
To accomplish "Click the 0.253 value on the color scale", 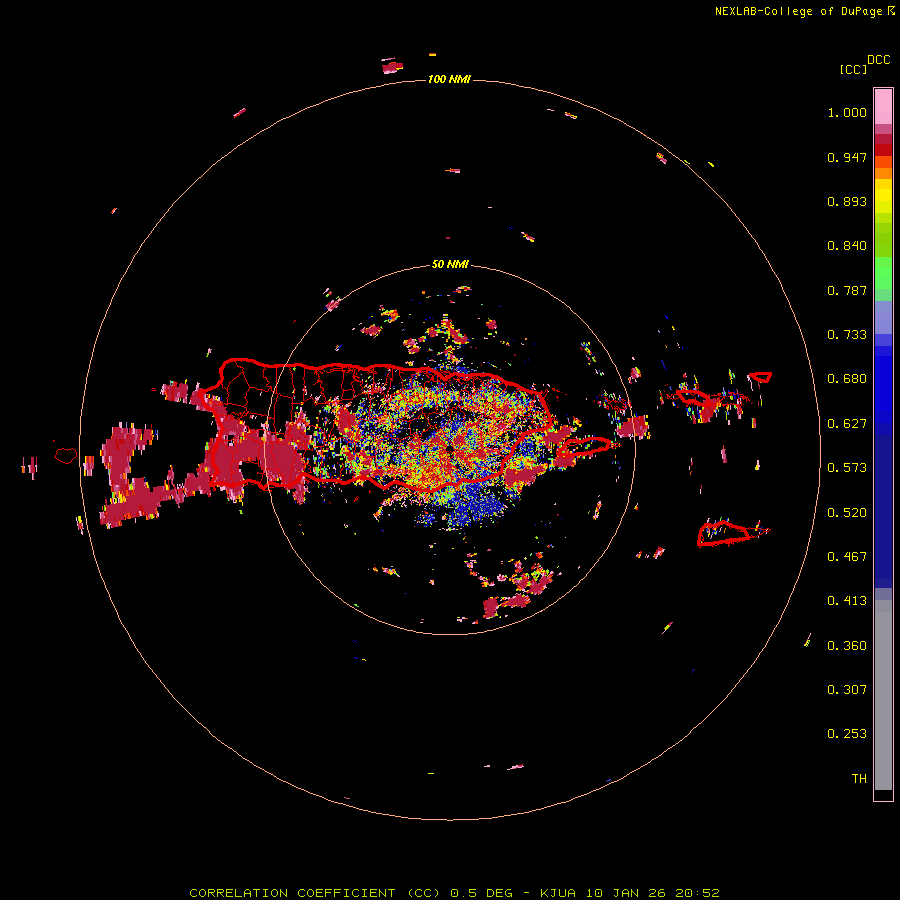I will pos(847,734).
